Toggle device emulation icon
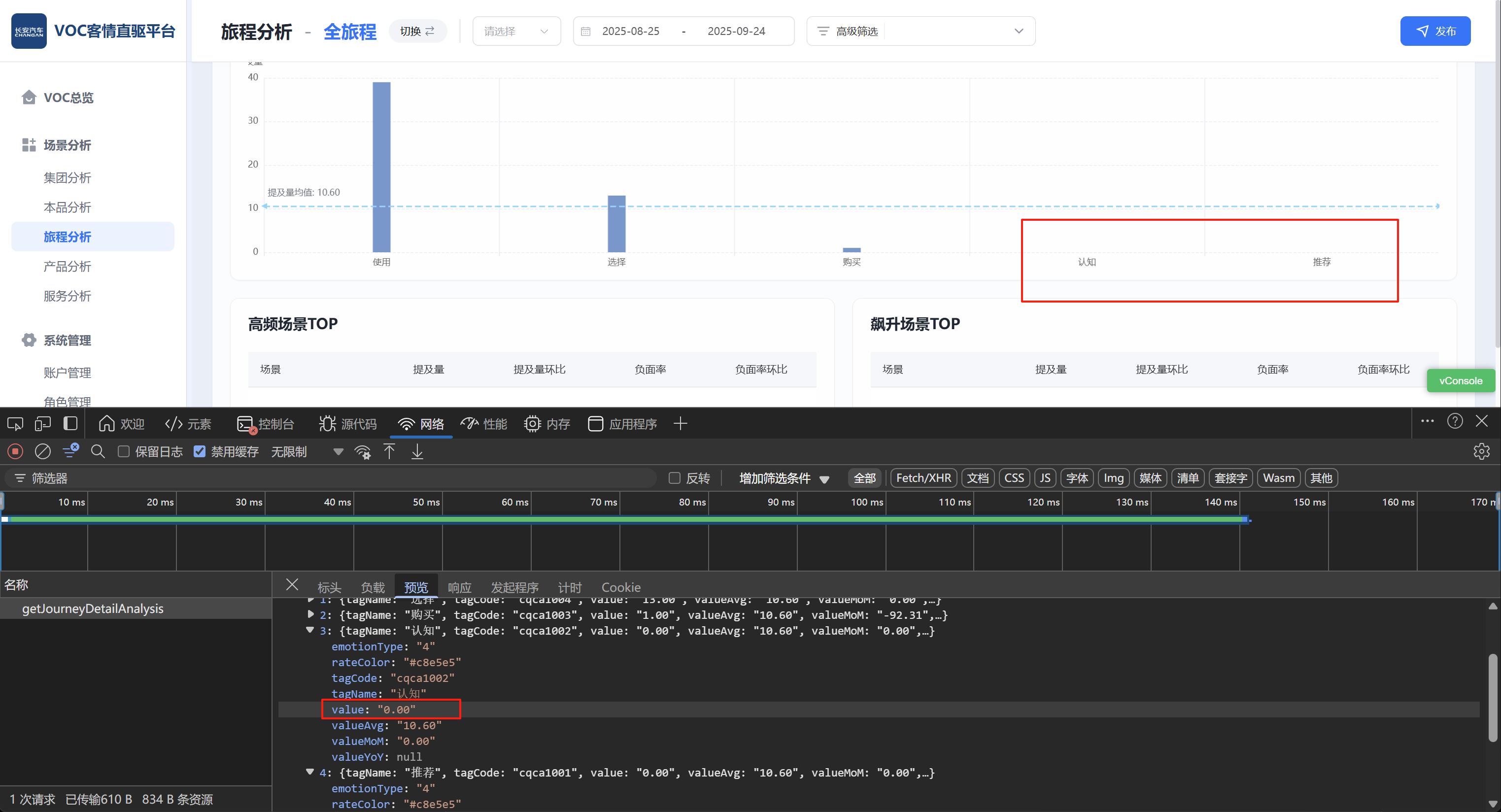 (x=42, y=423)
